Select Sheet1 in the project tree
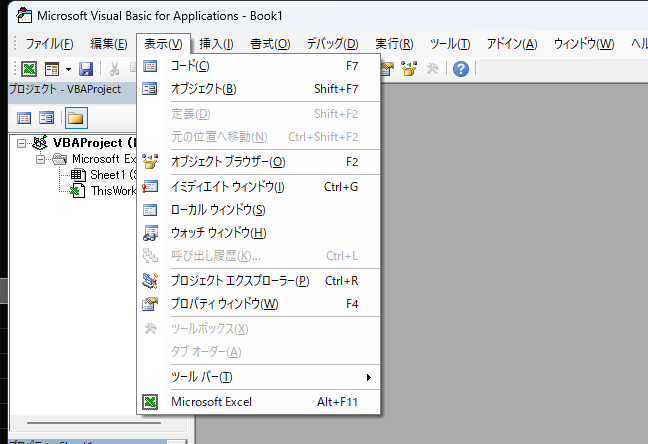648x444 pixels. tap(113, 175)
